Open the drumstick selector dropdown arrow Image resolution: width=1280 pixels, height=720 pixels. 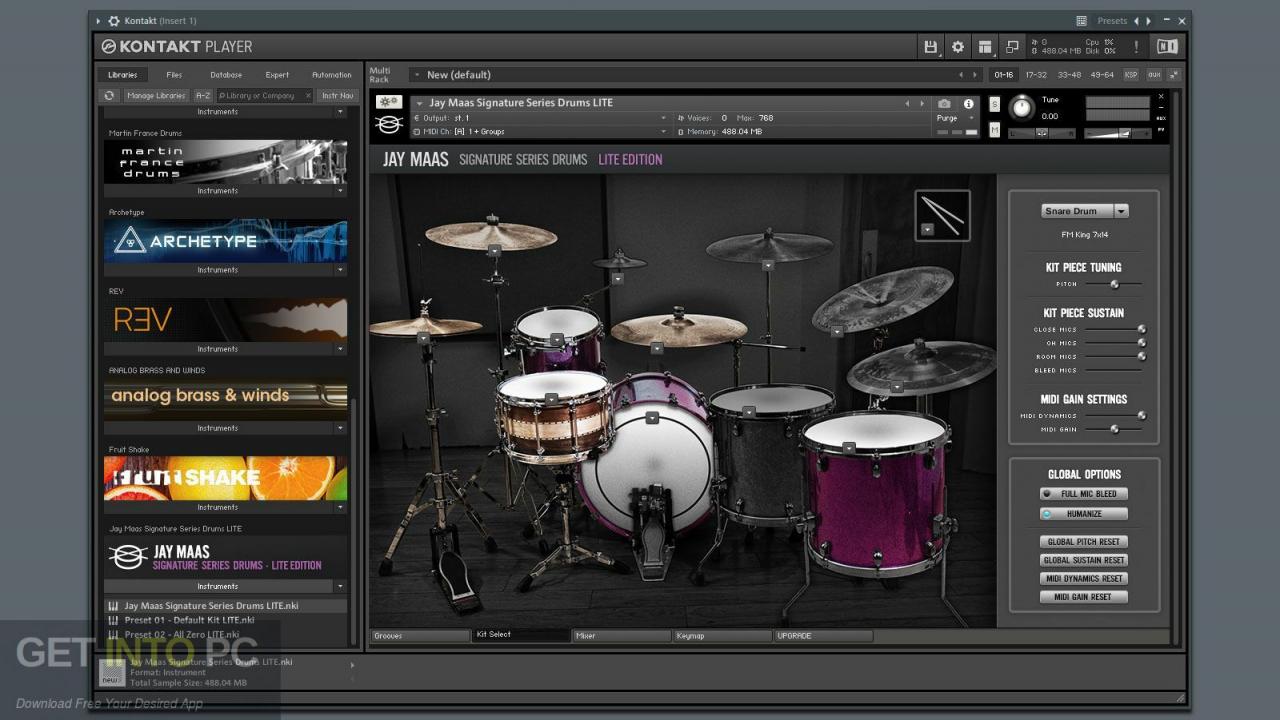(927, 229)
